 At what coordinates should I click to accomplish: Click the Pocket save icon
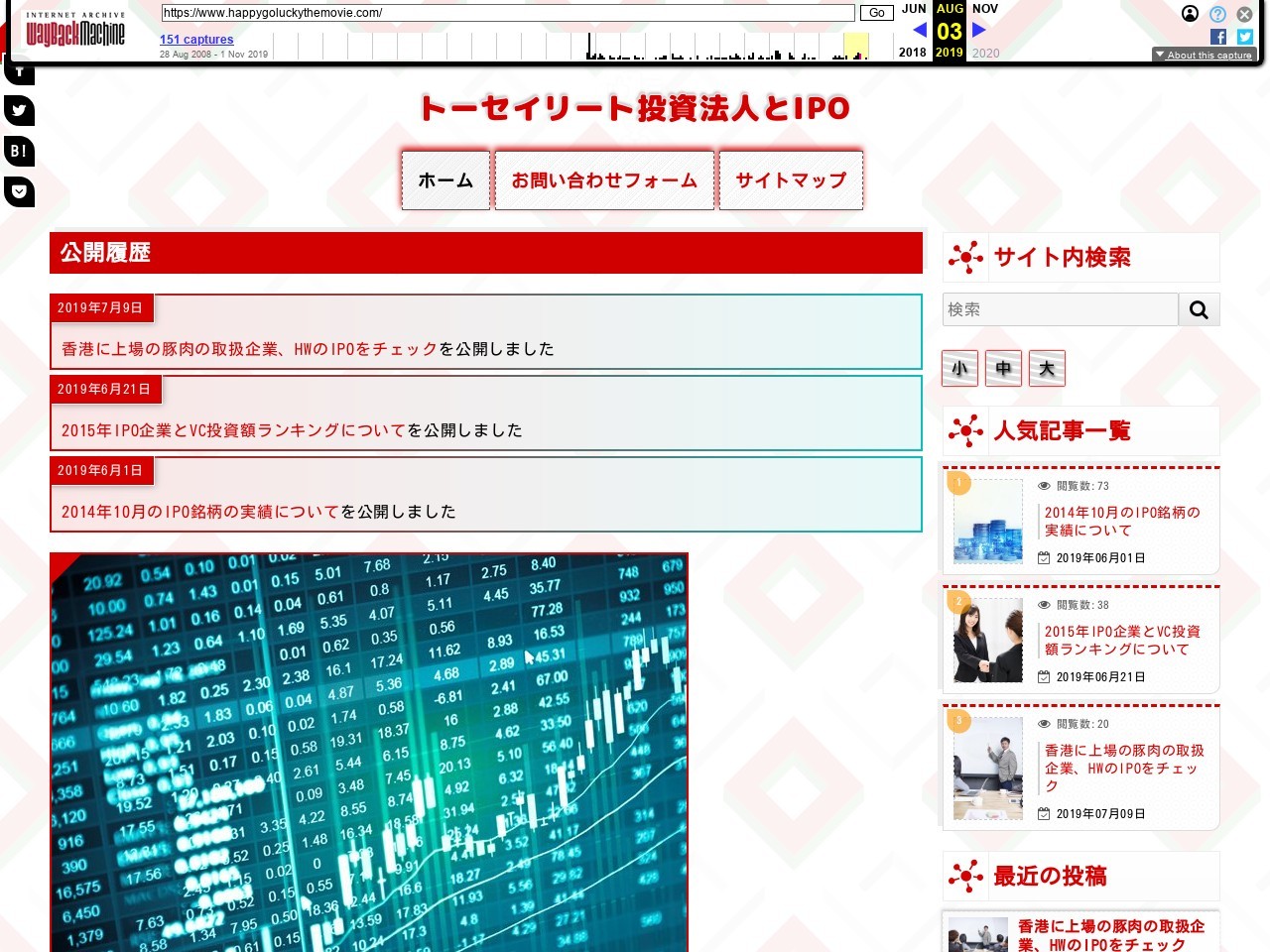click(x=19, y=190)
